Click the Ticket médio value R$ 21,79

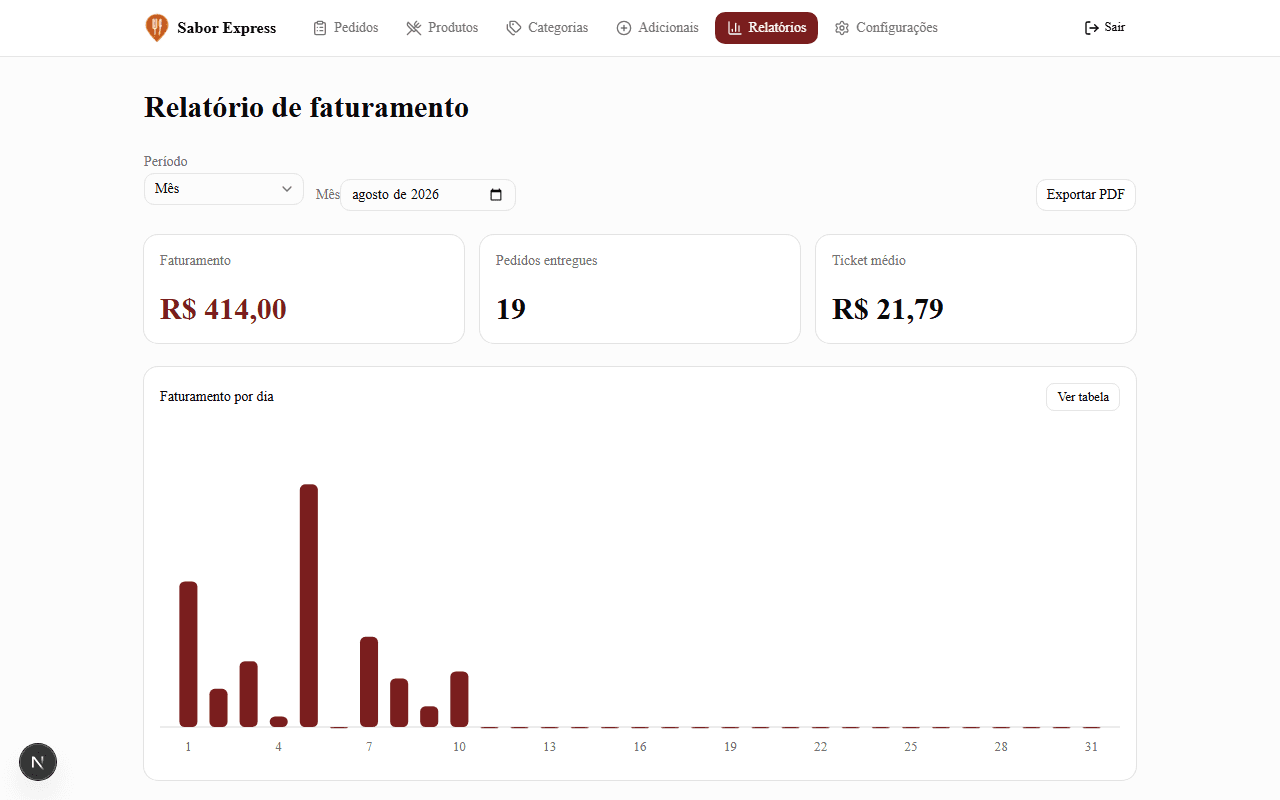tap(888, 309)
